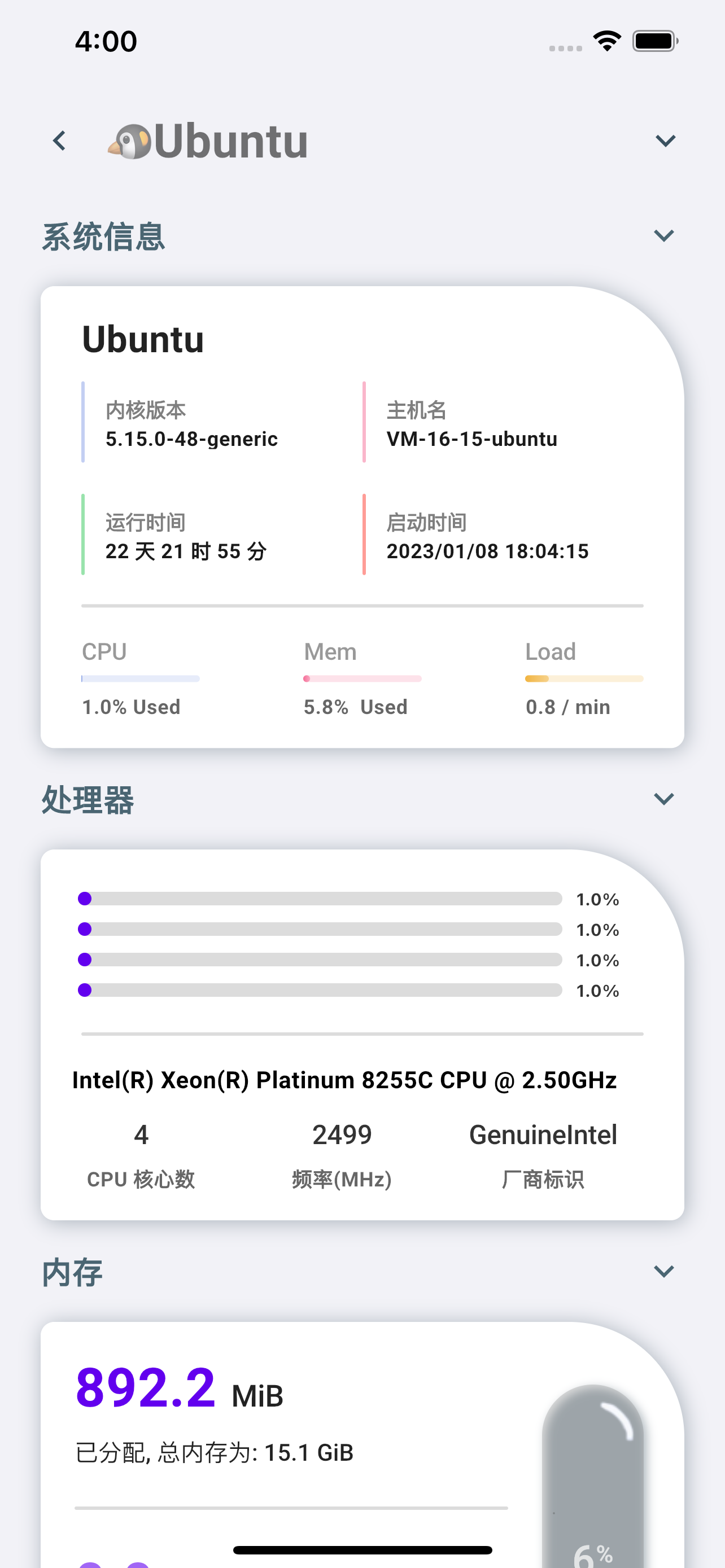725x1568 pixels.
Task: Toggle the second CPU core indicator dot
Action: click(85, 930)
